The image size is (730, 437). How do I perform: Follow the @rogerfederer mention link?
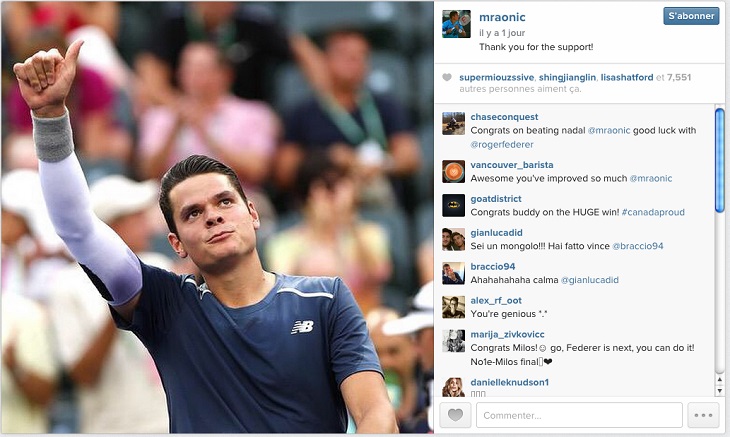pos(502,144)
